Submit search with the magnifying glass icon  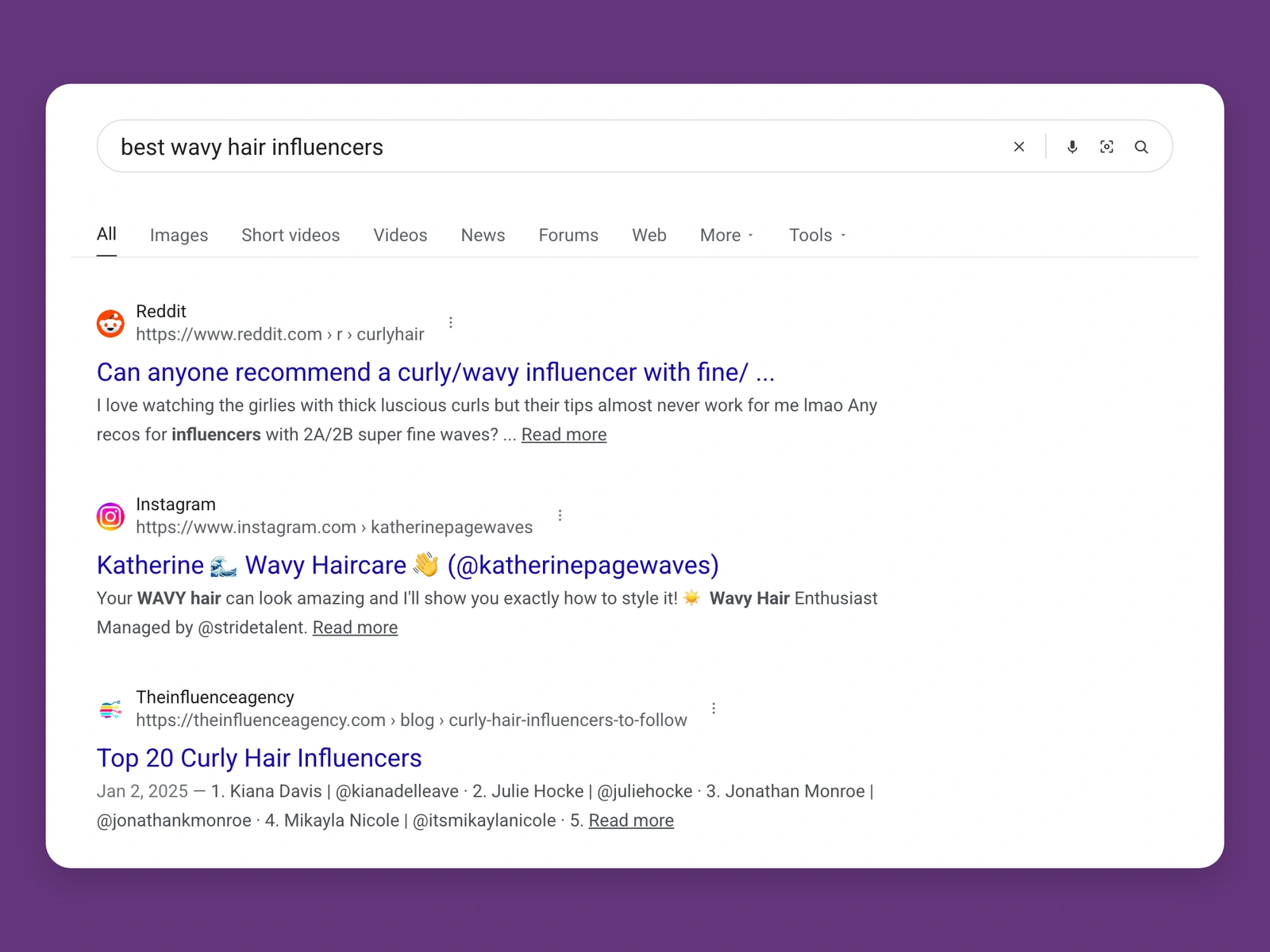tap(1141, 147)
